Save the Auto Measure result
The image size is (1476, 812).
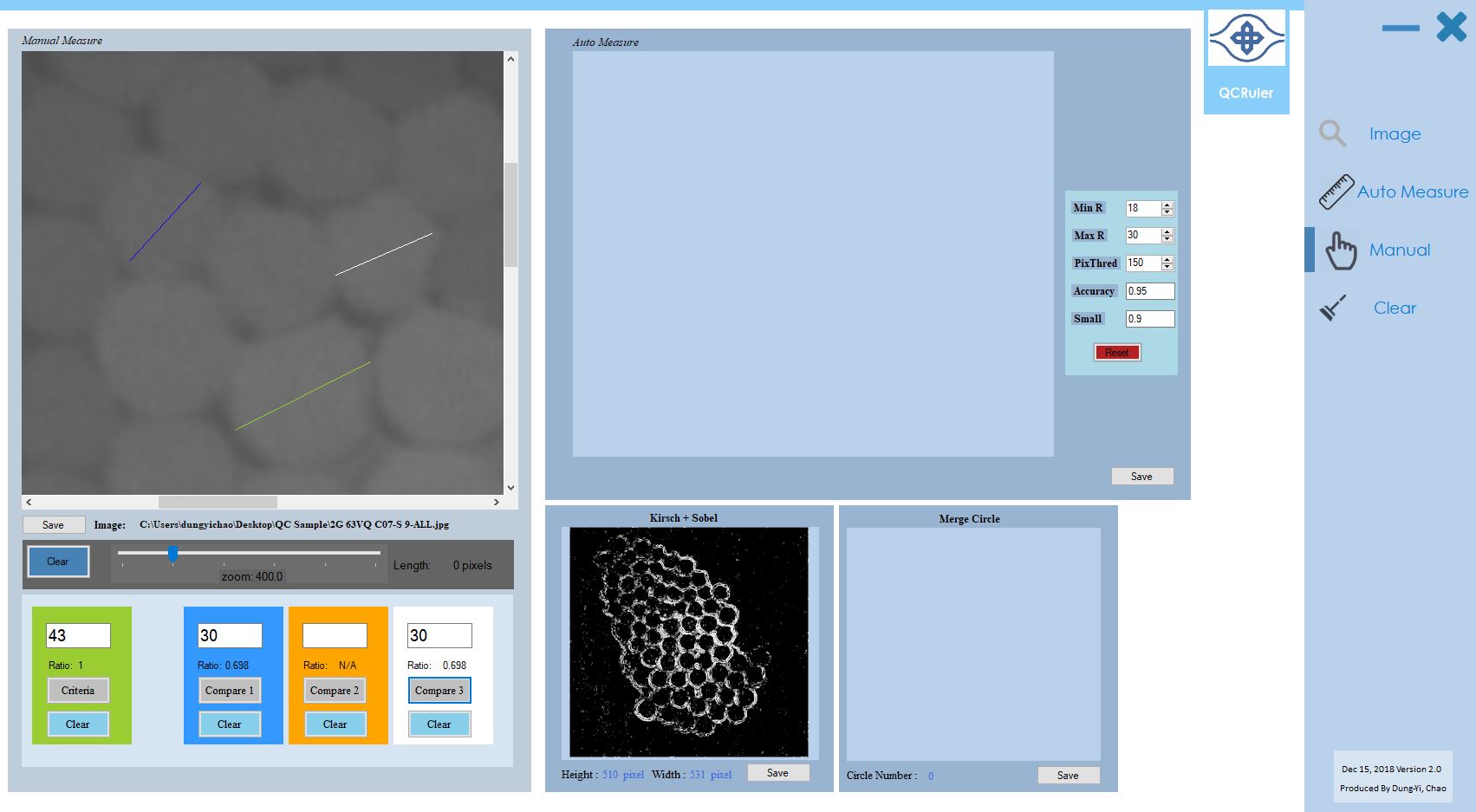click(1142, 477)
